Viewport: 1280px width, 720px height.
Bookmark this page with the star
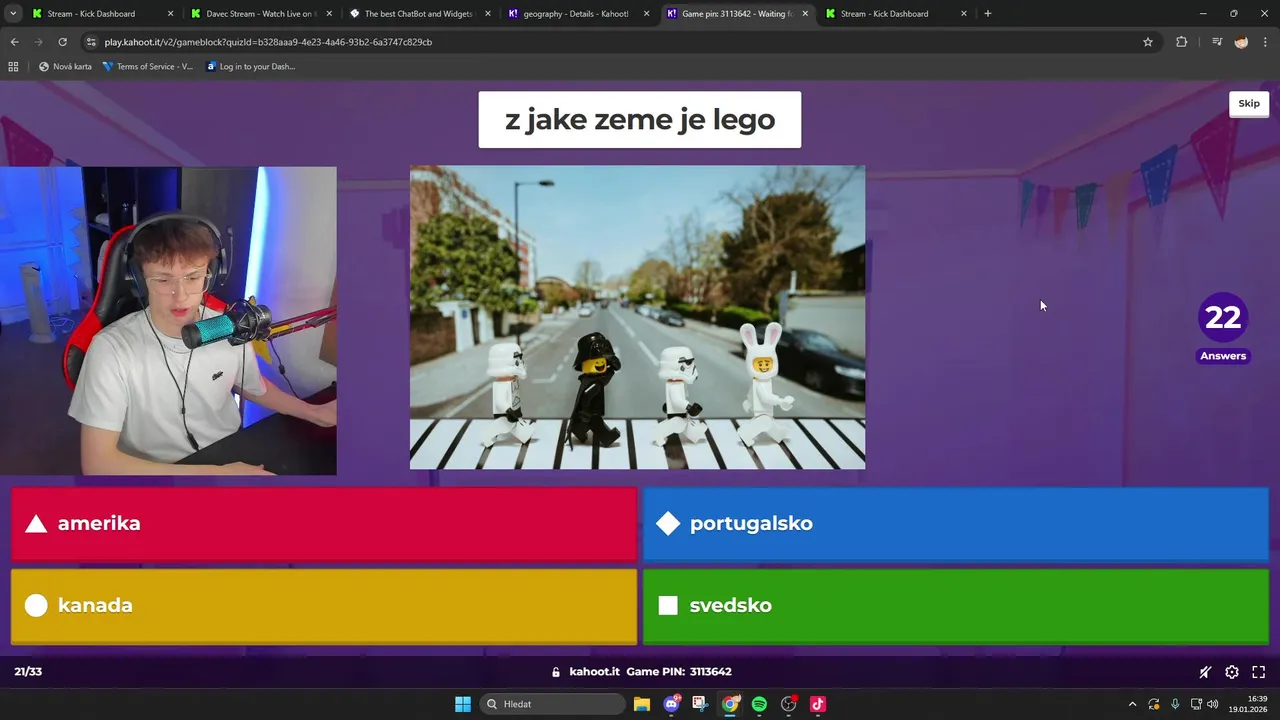tap(1148, 42)
